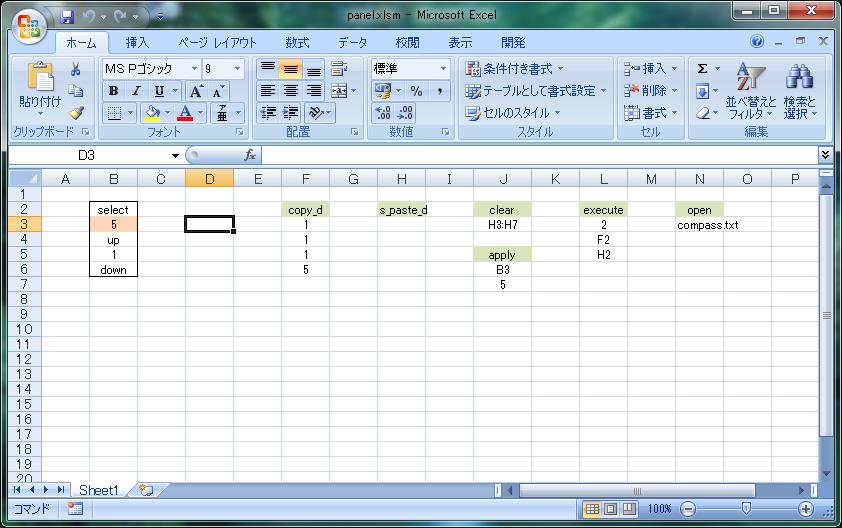Open the Name Box dropdown arrow
The width and height of the screenshot is (842, 528).
(175, 156)
